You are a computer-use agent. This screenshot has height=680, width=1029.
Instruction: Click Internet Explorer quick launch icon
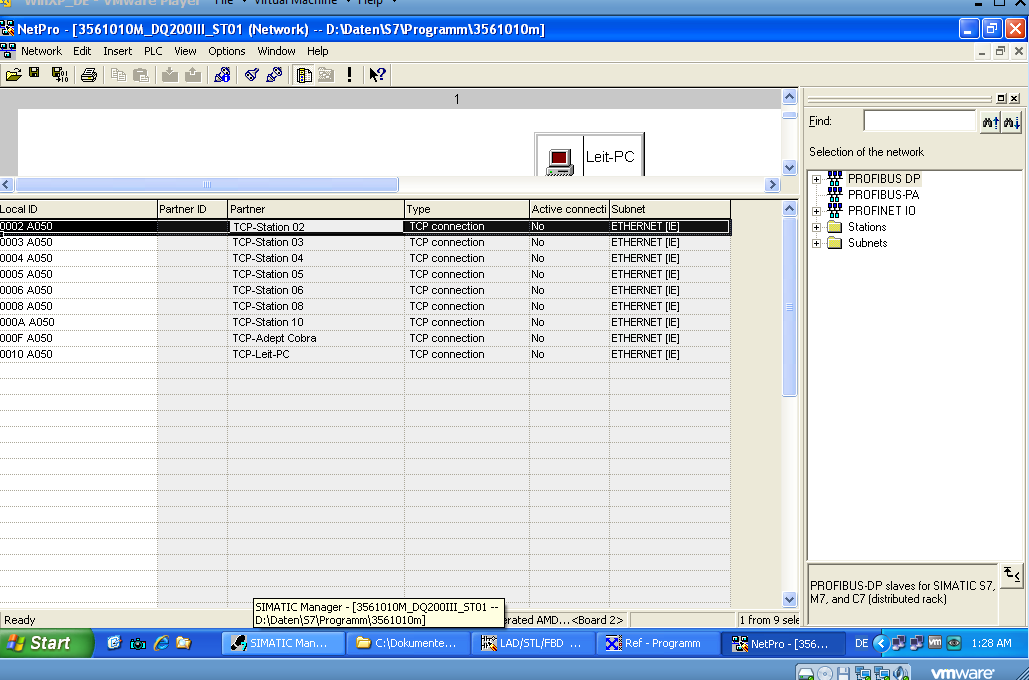[x=161, y=643]
